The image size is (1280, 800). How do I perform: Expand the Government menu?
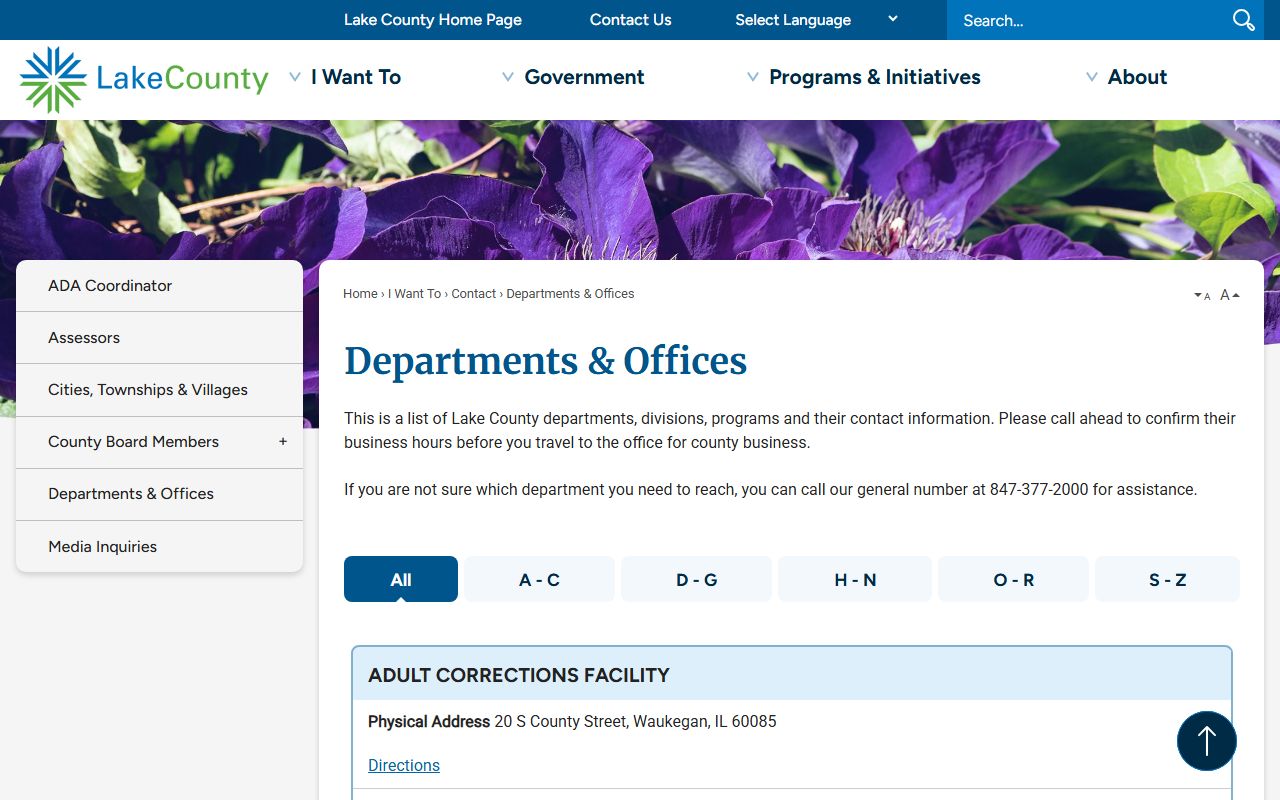click(573, 77)
